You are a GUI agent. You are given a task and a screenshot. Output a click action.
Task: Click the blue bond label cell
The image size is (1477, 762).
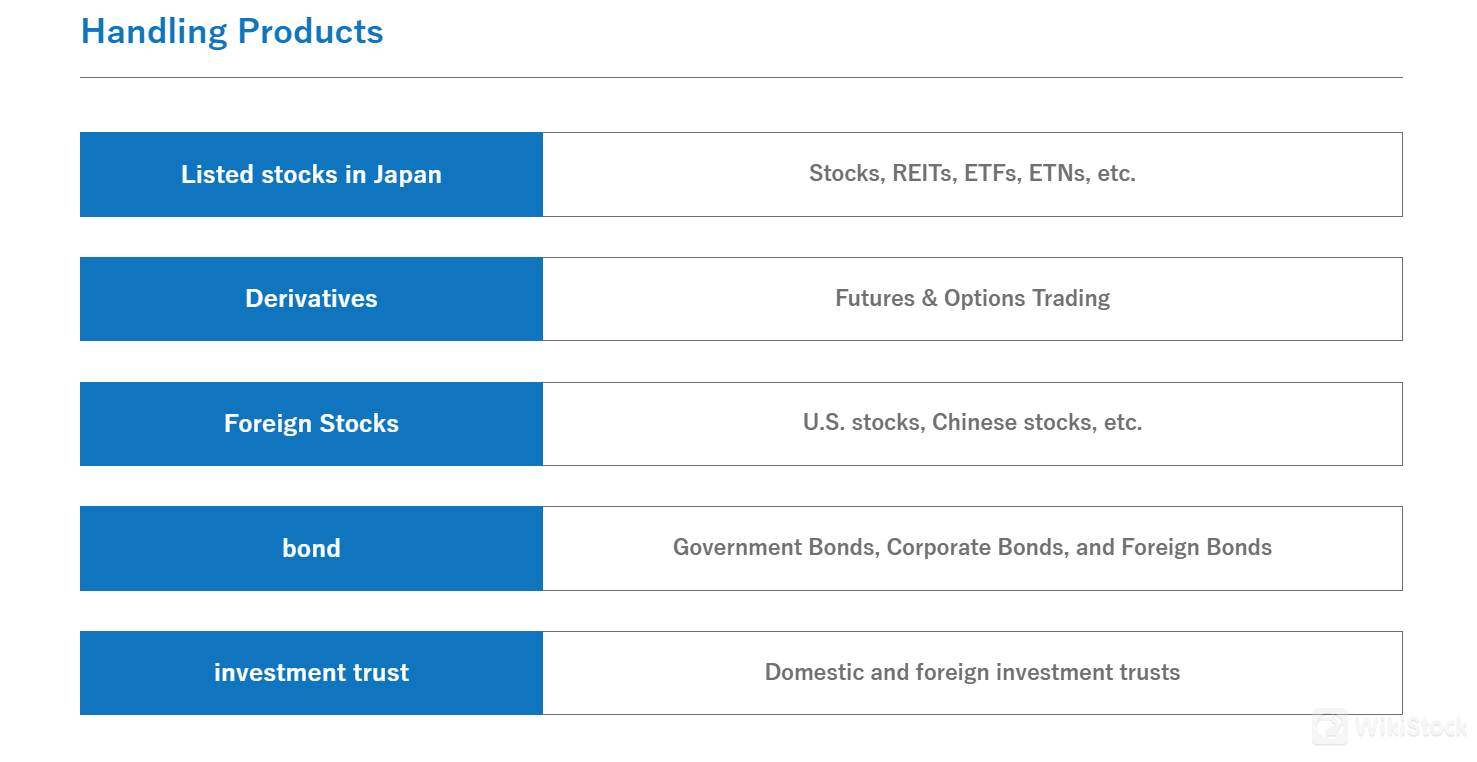pyautogui.click(x=311, y=548)
